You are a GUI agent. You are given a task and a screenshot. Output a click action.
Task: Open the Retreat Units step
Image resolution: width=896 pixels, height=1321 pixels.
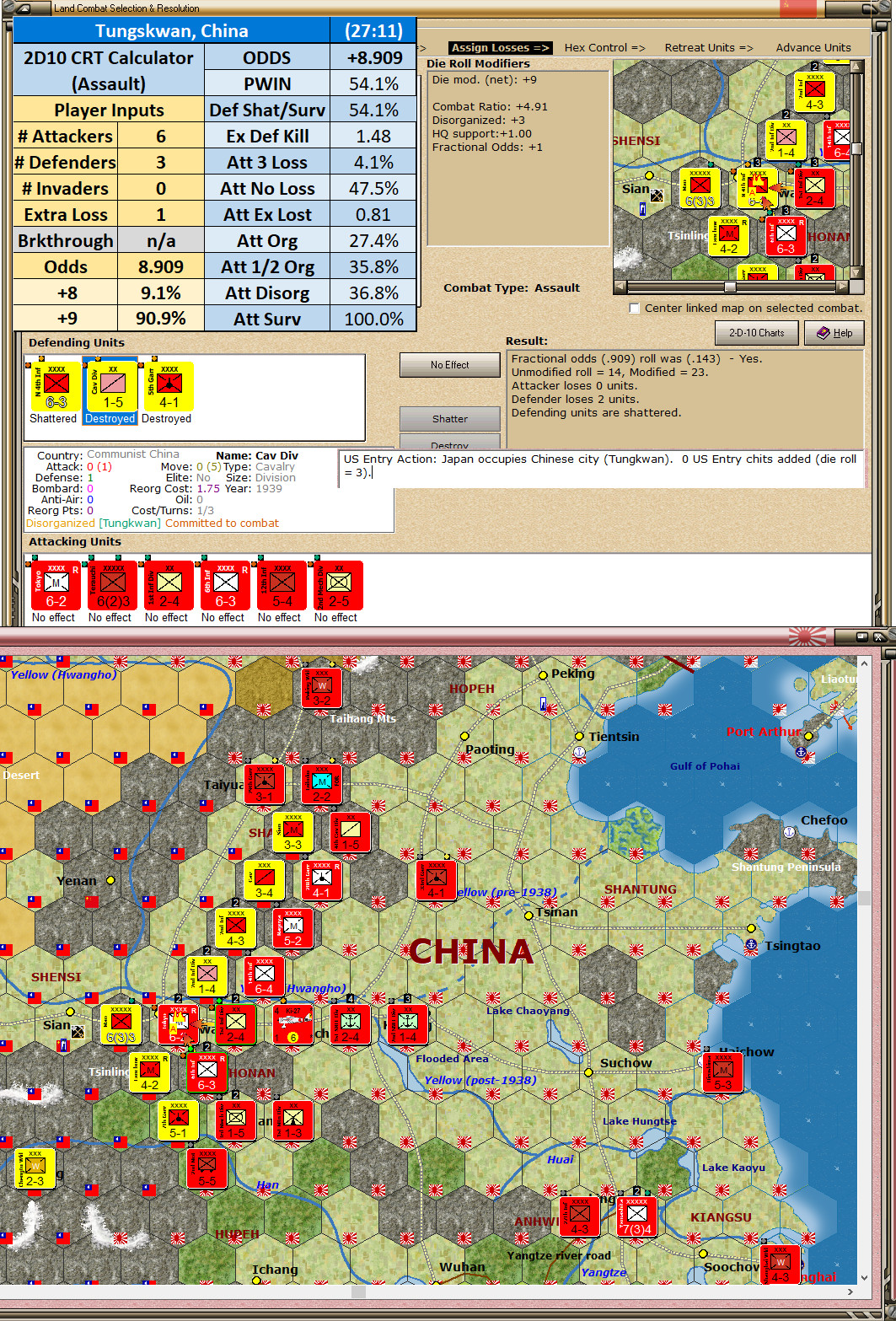tap(708, 47)
